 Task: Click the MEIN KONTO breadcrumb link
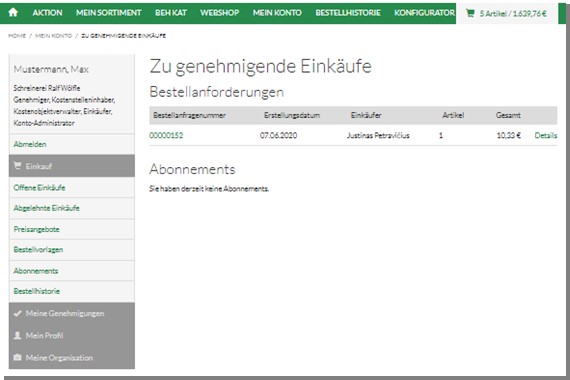53,36
